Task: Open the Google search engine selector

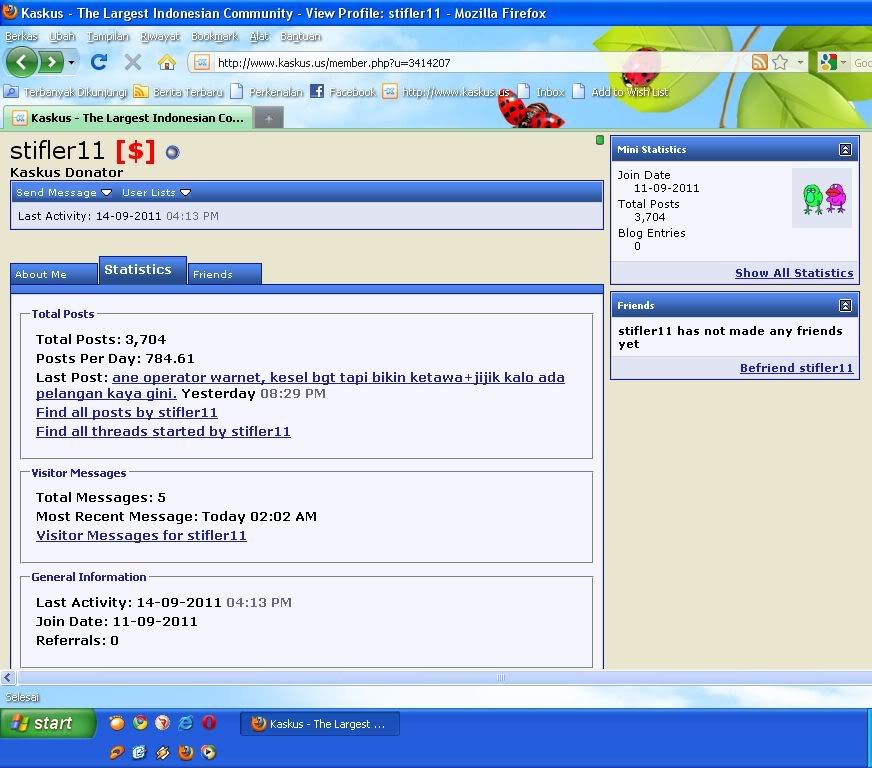Action: tap(833, 62)
